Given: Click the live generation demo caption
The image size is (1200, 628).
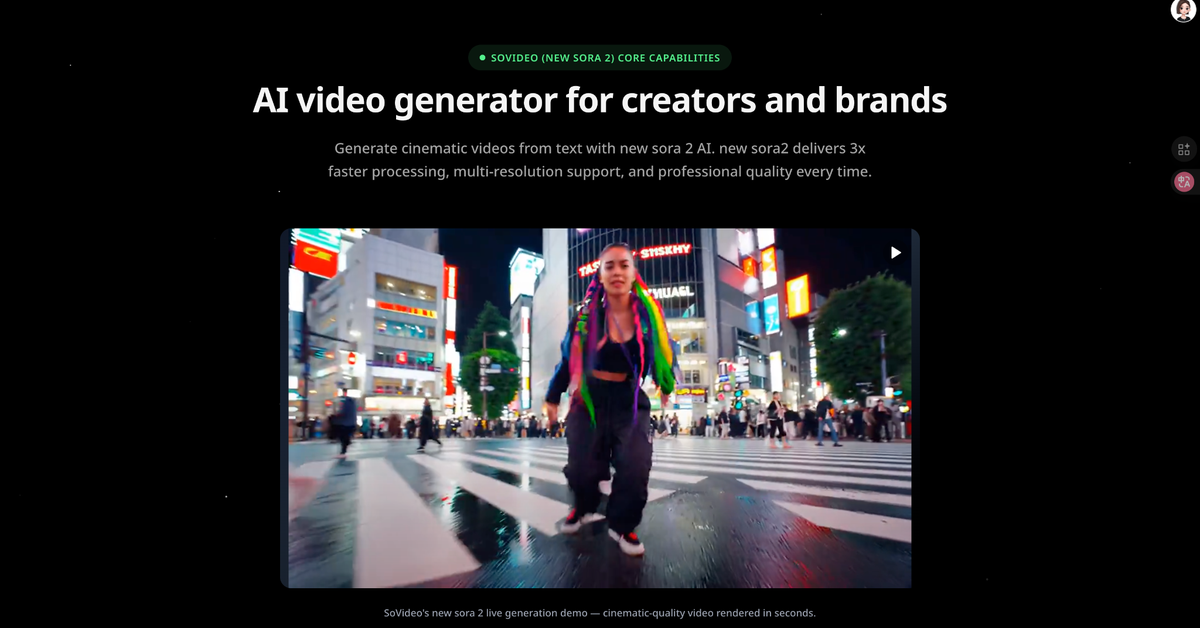Looking at the screenshot, I should point(600,612).
